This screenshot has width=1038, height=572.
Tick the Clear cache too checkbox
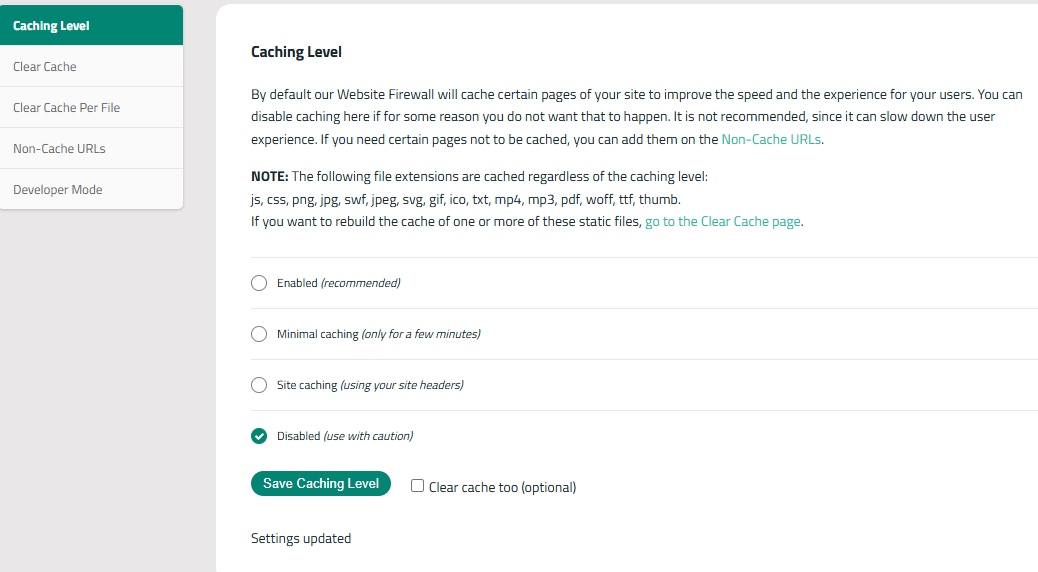coord(417,486)
